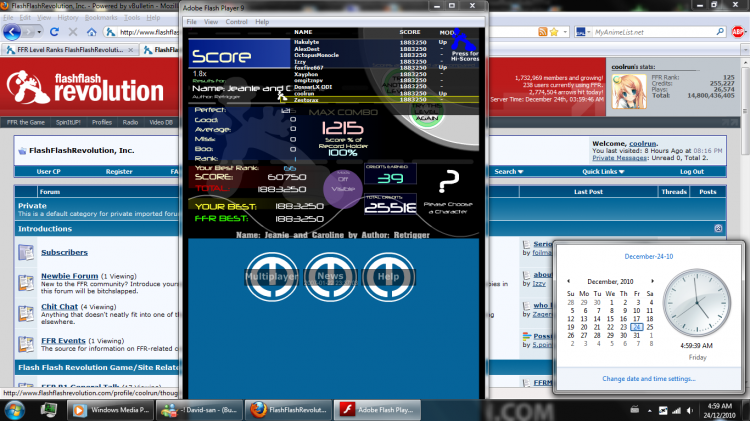Screen dimensions: 750x421
Task: Switch to FlashFlashRevolution Firefox taskbar button
Action: pyautogui.click(x=288, y=410)
